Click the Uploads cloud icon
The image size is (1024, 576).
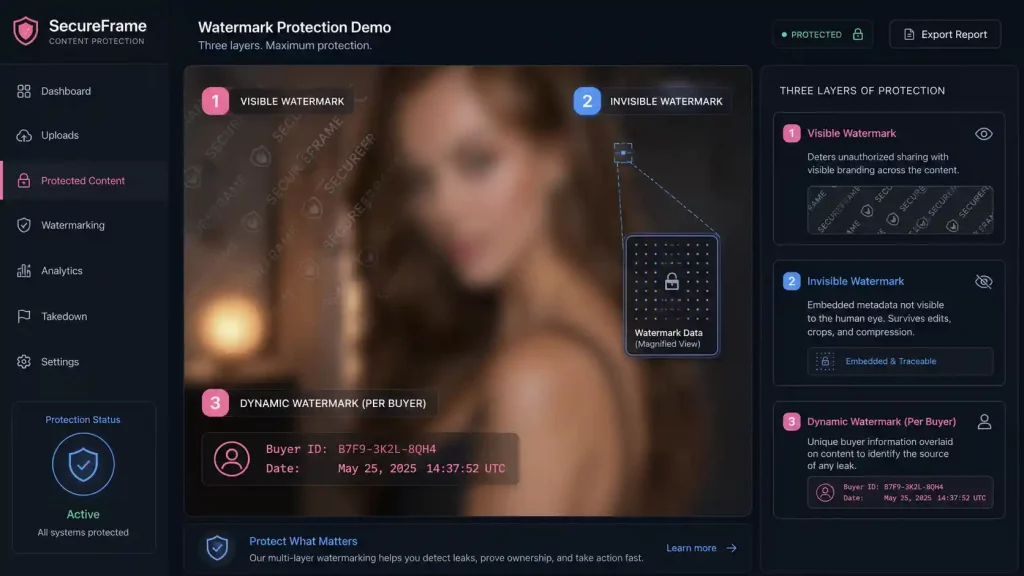[x=24, y=136]
